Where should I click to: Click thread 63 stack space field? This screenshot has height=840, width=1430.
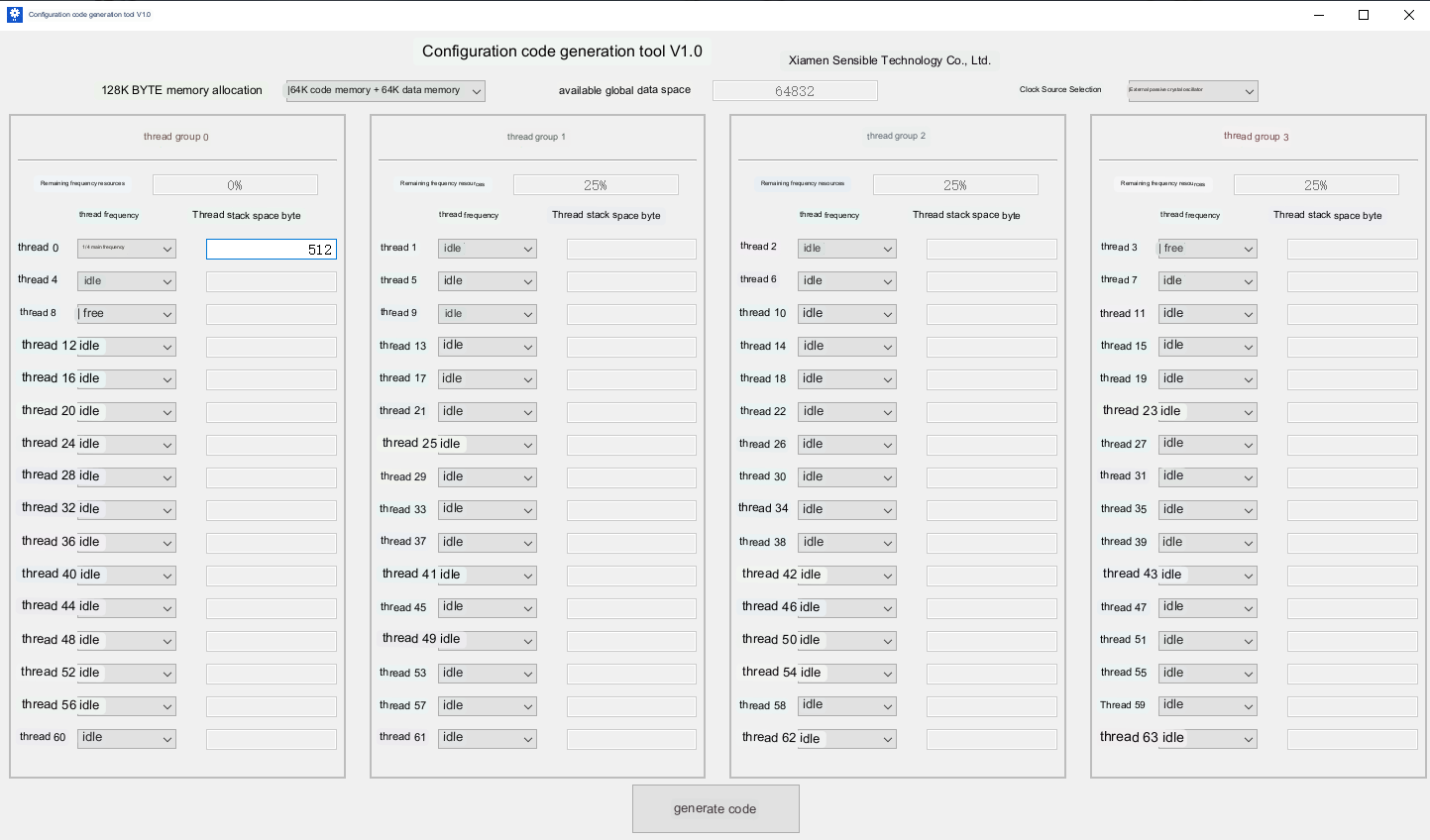point(1353,740)
